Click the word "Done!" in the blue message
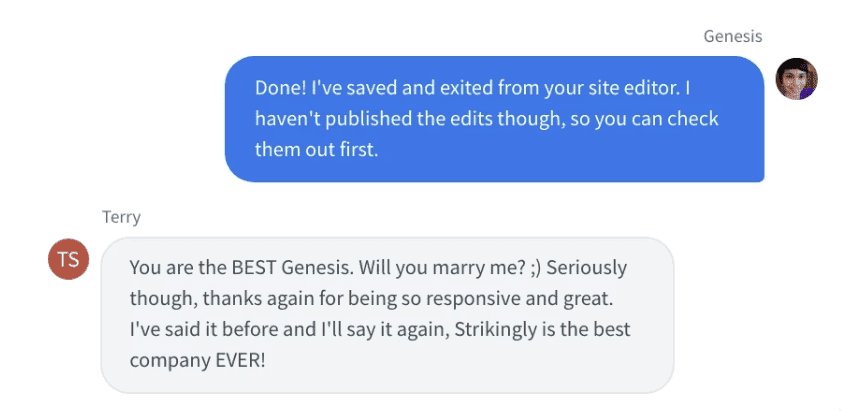Screen dimensions: 841x411 [x=279, y=89]
